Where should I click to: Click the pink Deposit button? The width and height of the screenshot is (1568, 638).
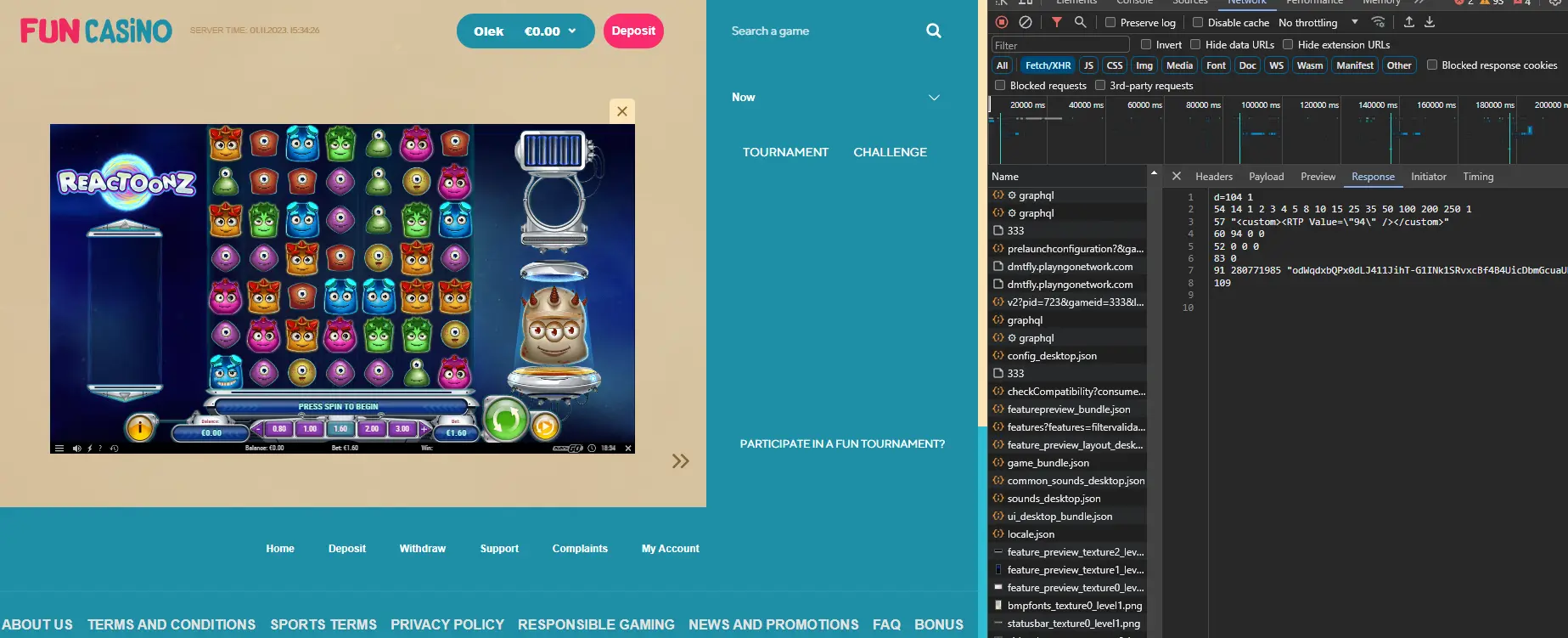click(x=633, y=31)
